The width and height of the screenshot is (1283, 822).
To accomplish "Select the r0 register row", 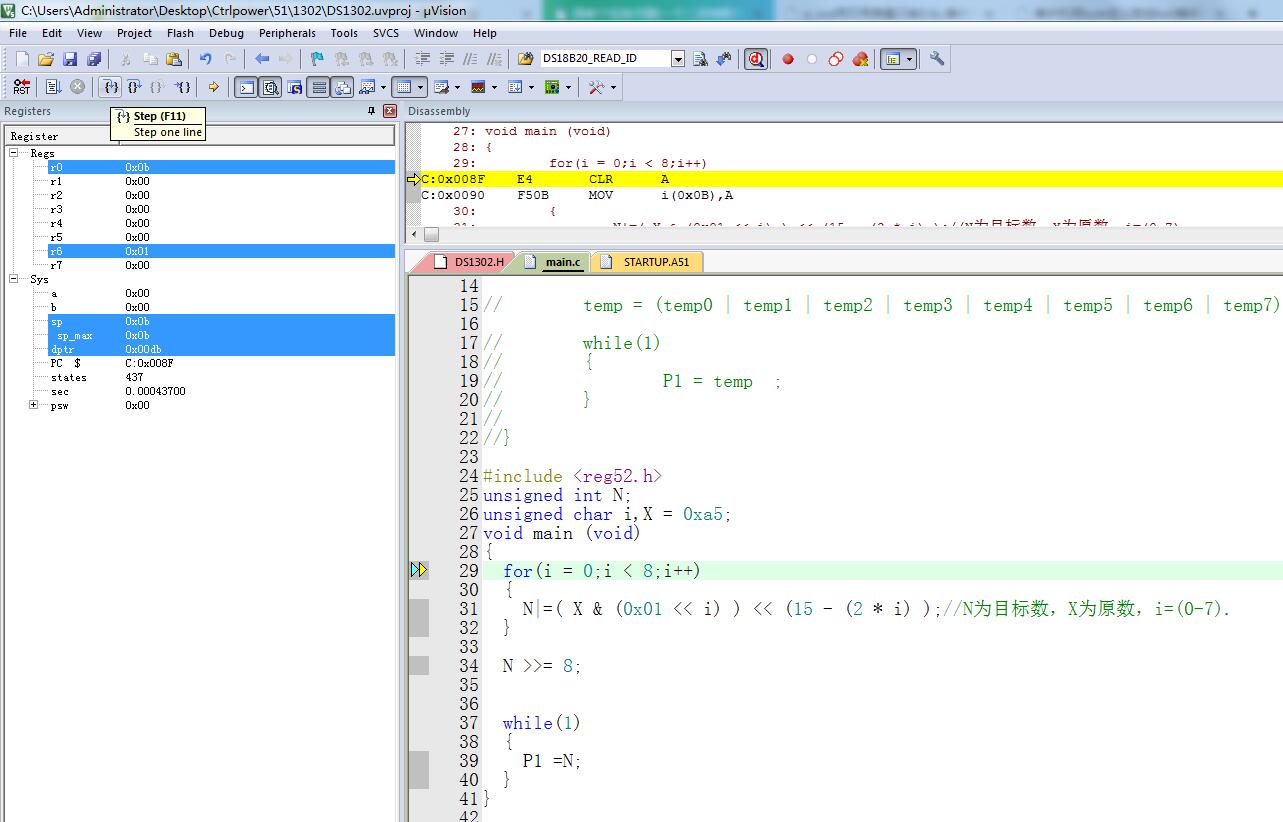I will pyautogui.click(x=221, y=167).
